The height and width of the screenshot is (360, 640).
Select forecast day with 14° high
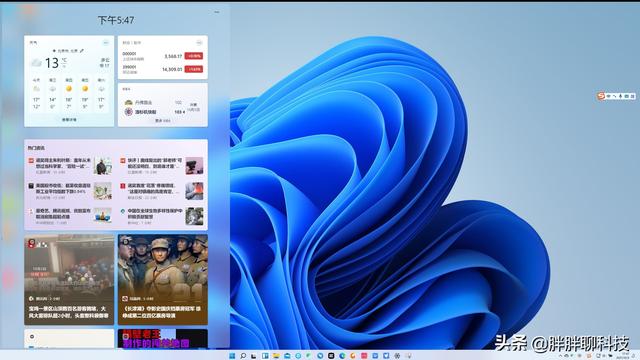[53, 93]
